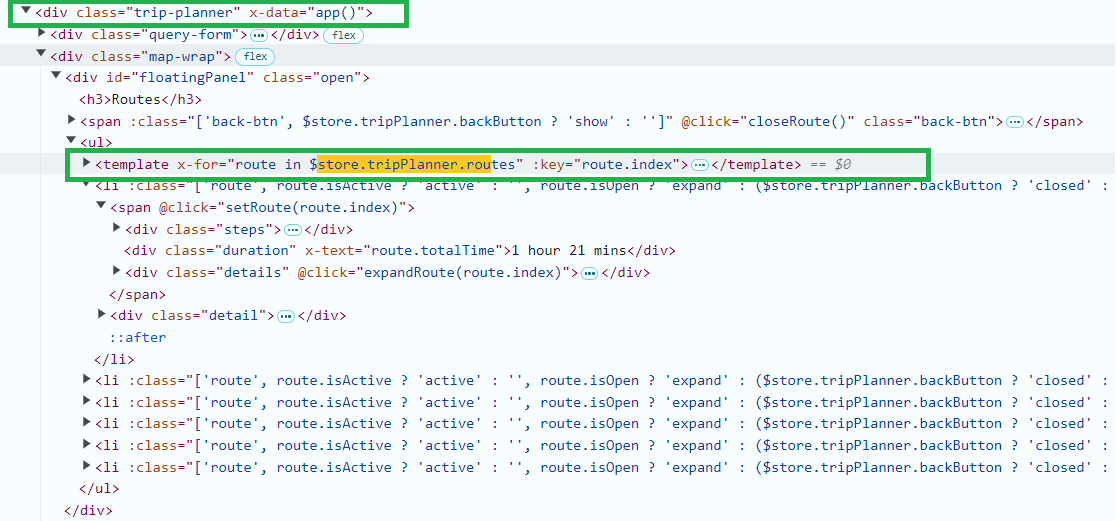Viewport: 1117px width, 521px height.
Task: Click the :key="route.index" attribute
Action: pos(604,165)
